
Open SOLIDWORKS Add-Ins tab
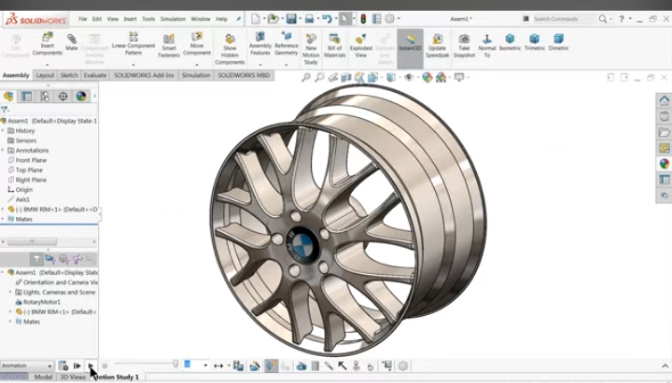click(x=144, y=75)
